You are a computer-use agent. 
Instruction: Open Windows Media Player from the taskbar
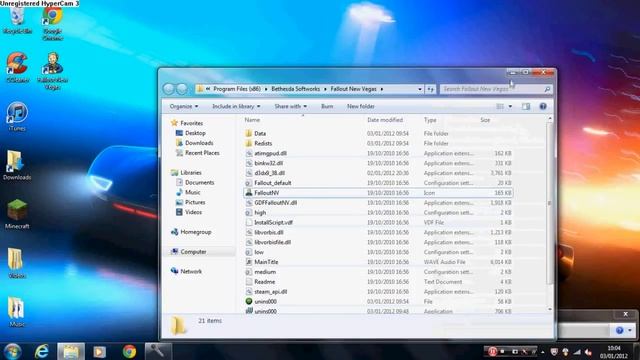pos(100,351)
